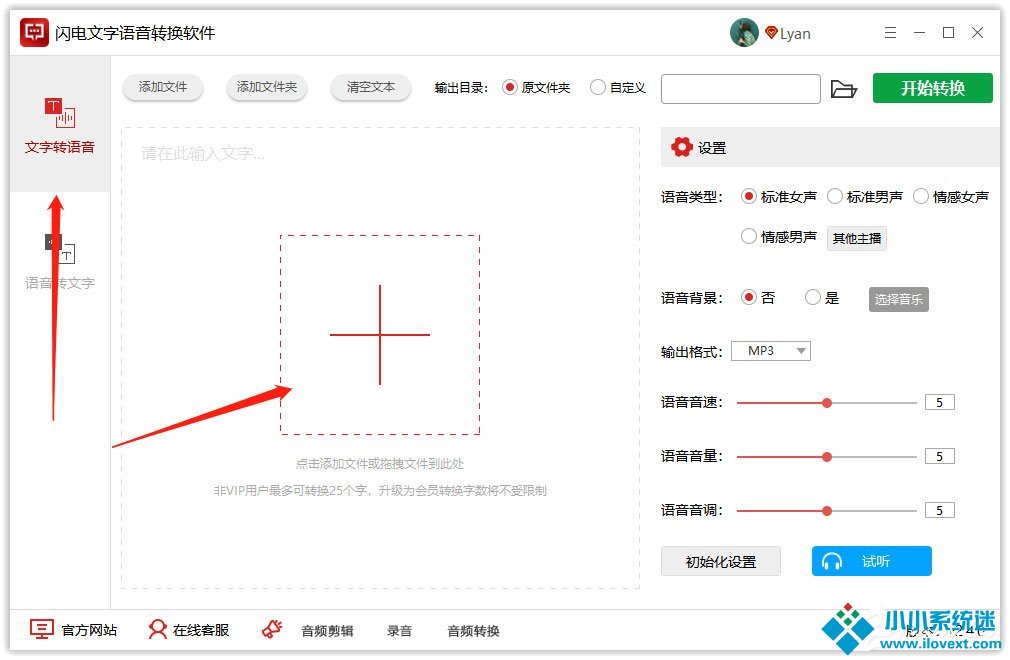The height and width of the screenshot is (660, 1010).
Task: Start conversion with 开始转换 button
Action: (933, 88)
